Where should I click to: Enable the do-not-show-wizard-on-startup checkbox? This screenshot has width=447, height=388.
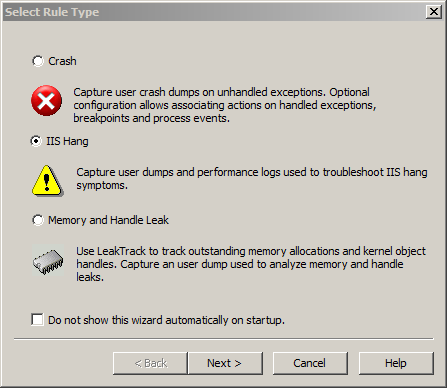(37, 319)
